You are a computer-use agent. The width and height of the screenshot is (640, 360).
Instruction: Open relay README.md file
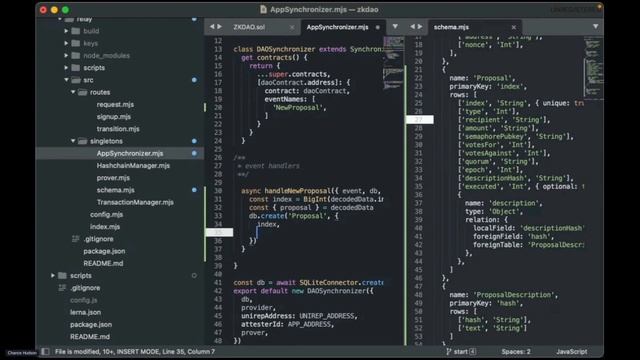coord(103,263)
